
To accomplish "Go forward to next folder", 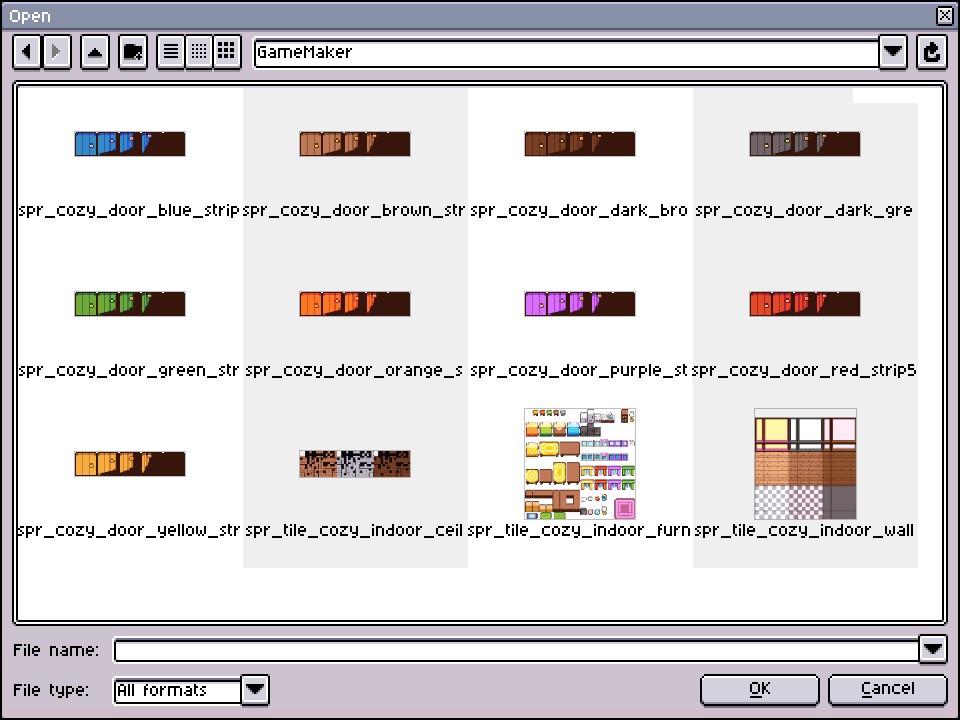I will 56,52.
